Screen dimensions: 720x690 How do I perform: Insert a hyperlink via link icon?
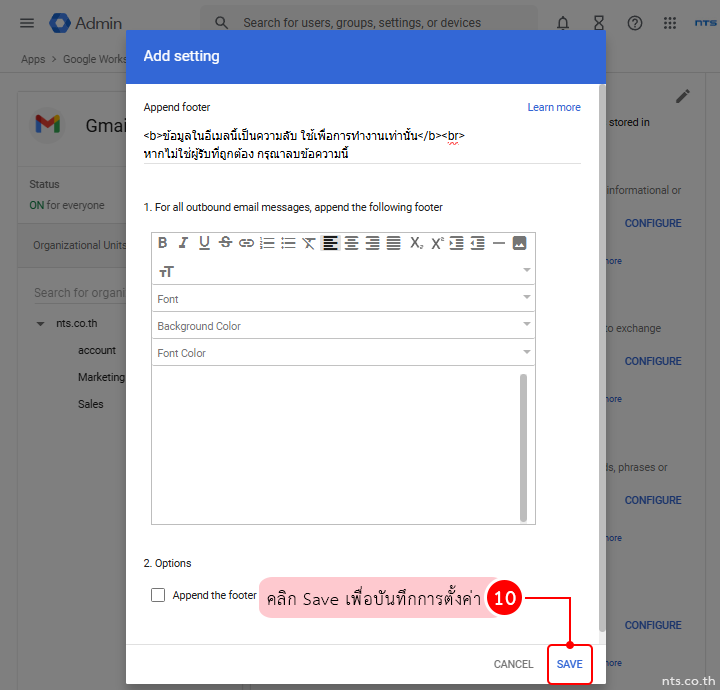tap(246, 243)
